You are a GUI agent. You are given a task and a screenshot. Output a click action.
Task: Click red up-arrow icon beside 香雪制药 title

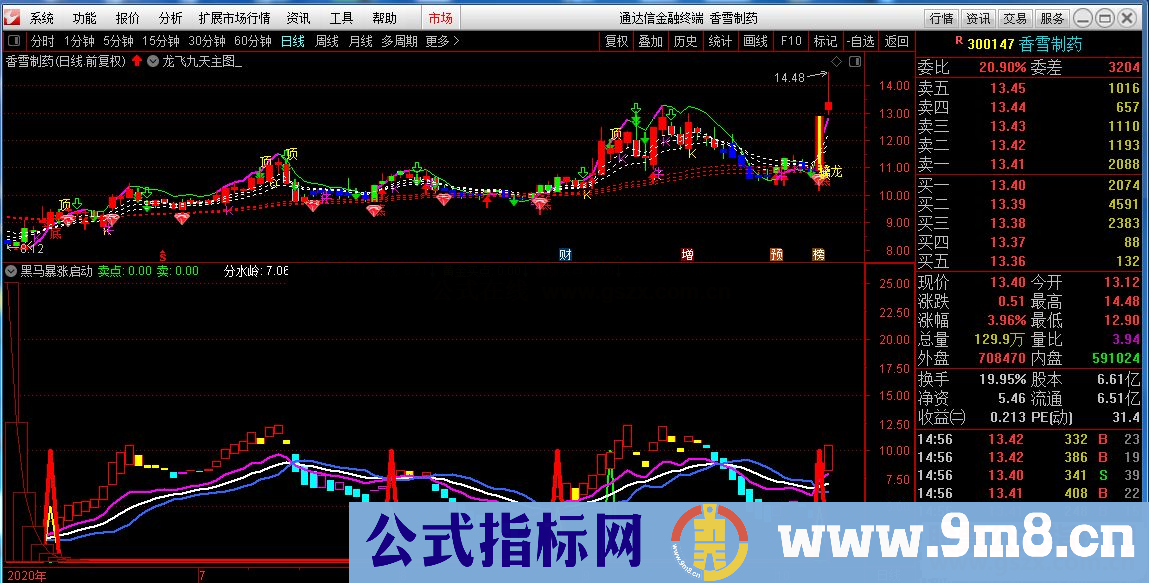pos(136,60)
